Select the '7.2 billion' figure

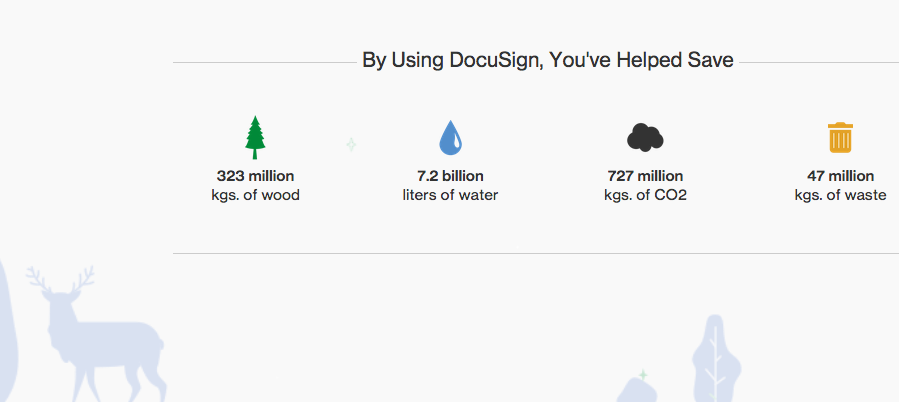(450, 175)
